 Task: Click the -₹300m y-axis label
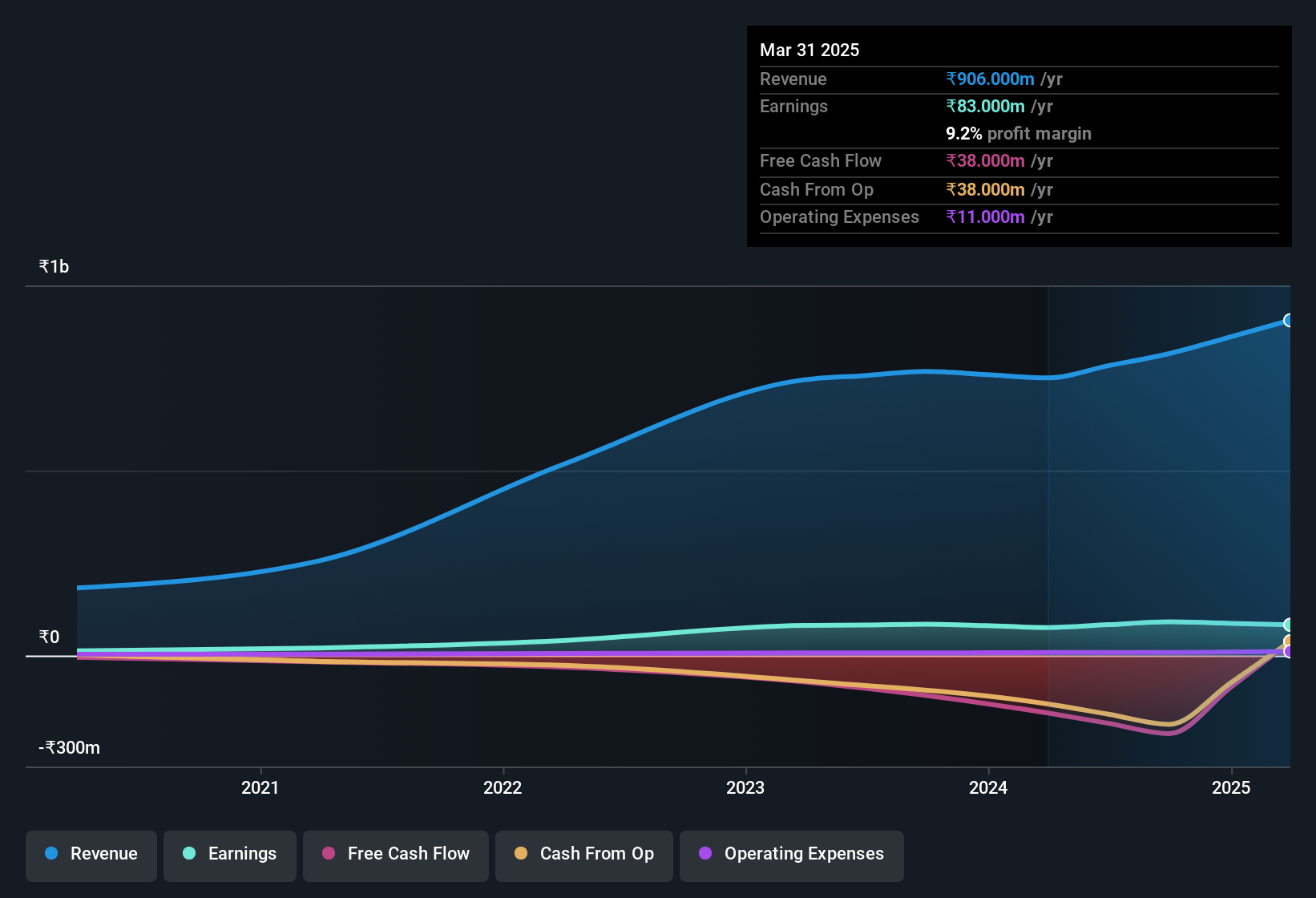(69, 747)
